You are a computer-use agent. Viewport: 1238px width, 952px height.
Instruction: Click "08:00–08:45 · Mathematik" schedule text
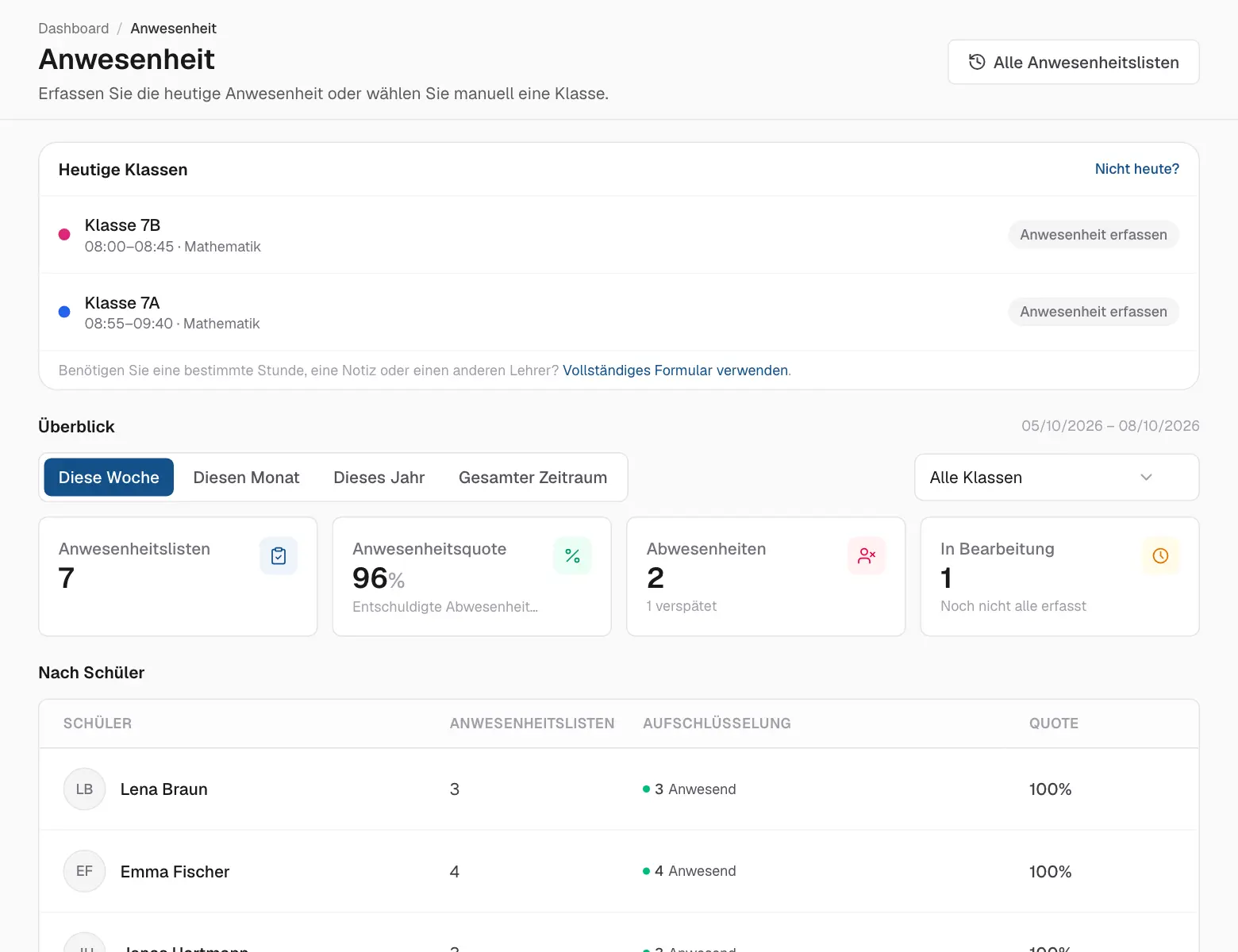(173, 247)
